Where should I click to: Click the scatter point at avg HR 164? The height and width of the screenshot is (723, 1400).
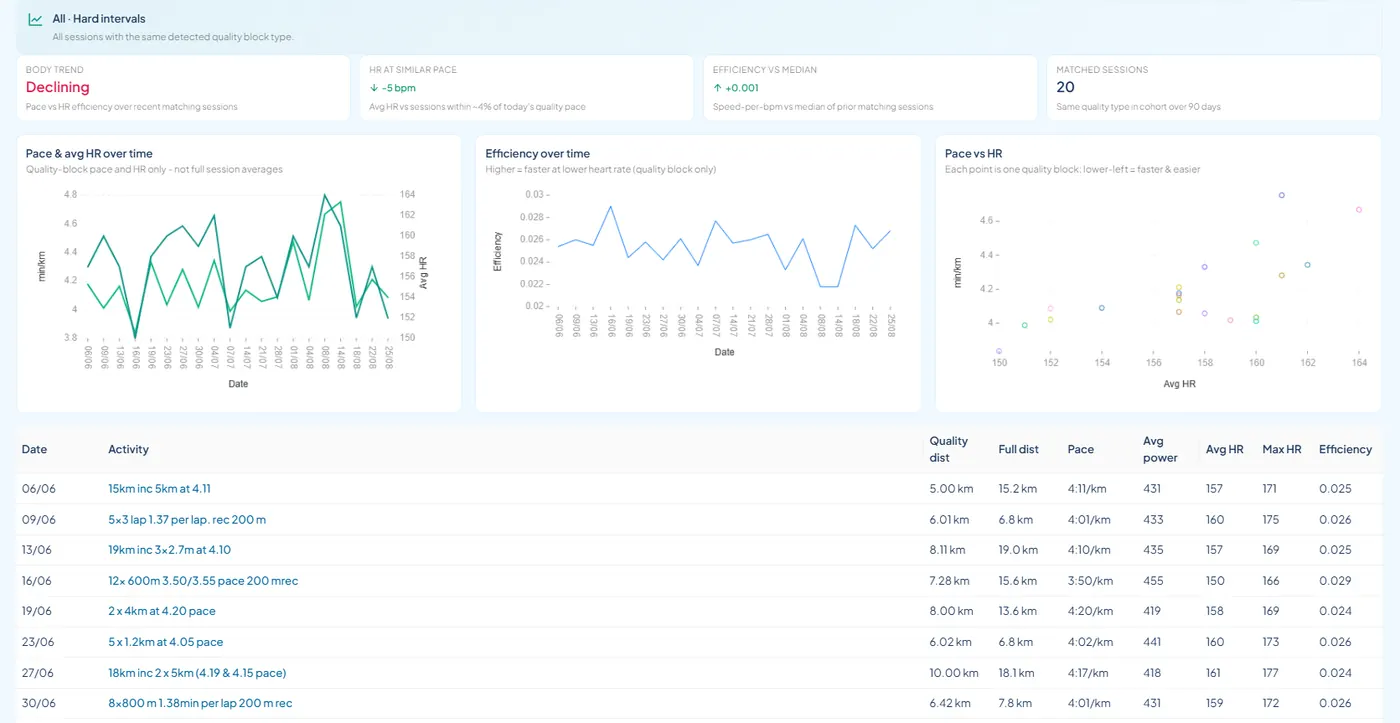coord(1359,210)
